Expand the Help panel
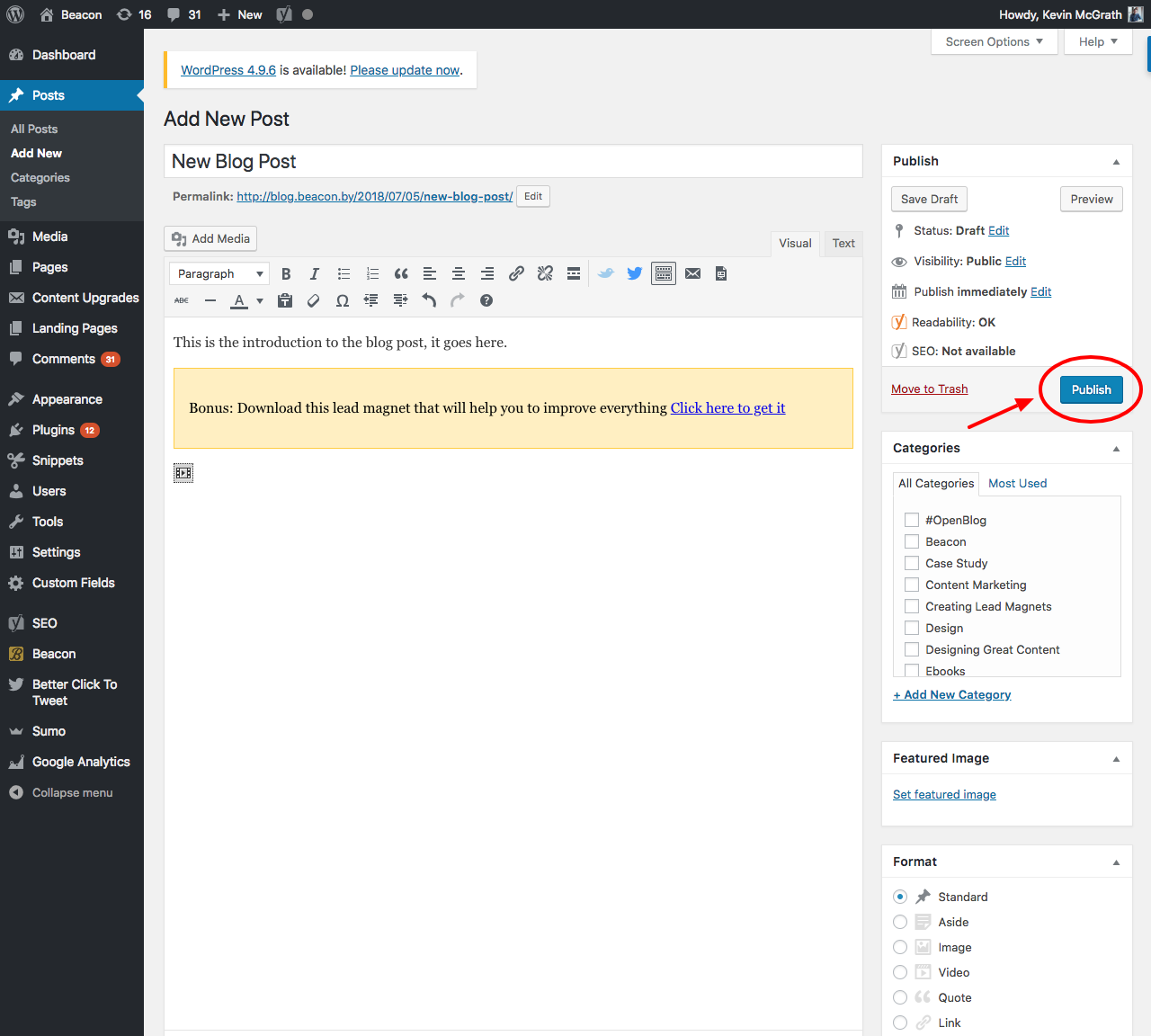The width and height of the screenshot is (1151, 1036). (1098, 41)
